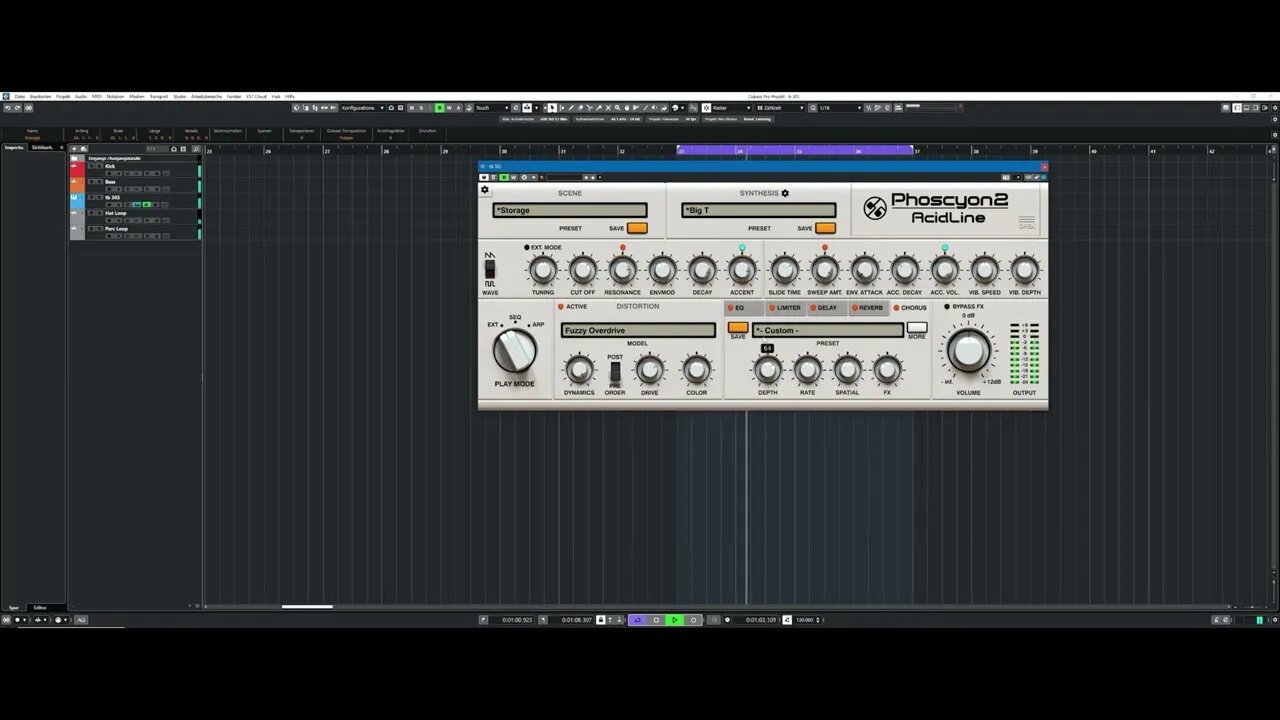Toggle distortion ACTIVE switch
Screen dimensions: 1280x720
pos(561,307)
